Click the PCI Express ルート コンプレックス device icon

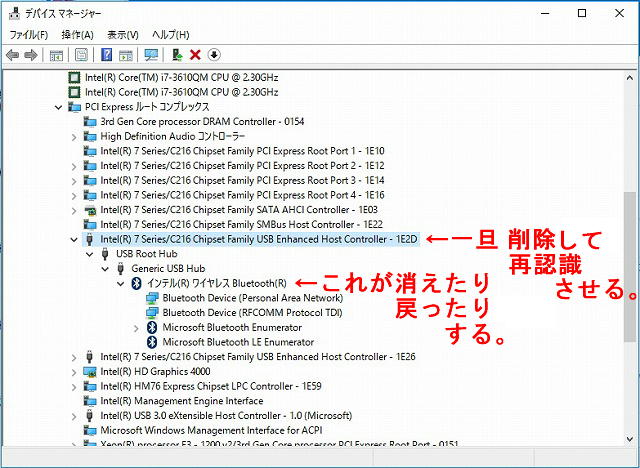pos(74,107)
